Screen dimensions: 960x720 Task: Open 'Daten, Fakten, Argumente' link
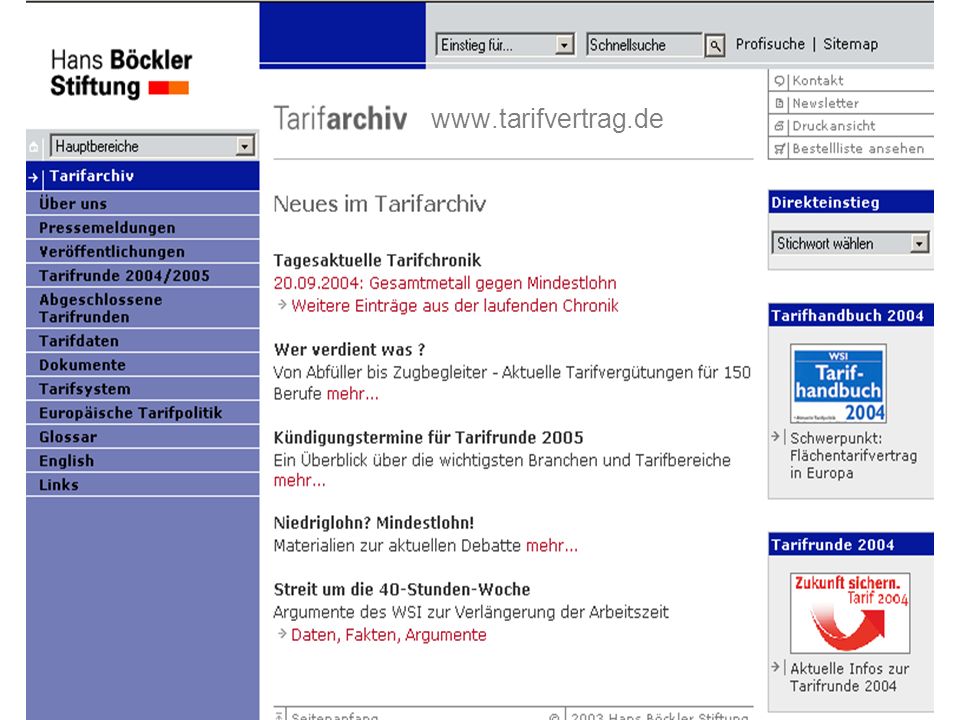pos(389,635)
